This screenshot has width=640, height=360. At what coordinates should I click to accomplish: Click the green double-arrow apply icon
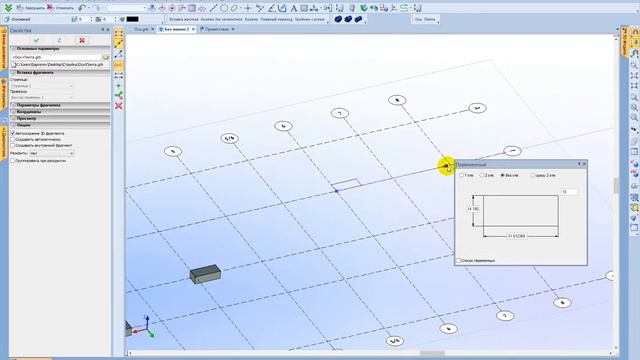point(7,8)
